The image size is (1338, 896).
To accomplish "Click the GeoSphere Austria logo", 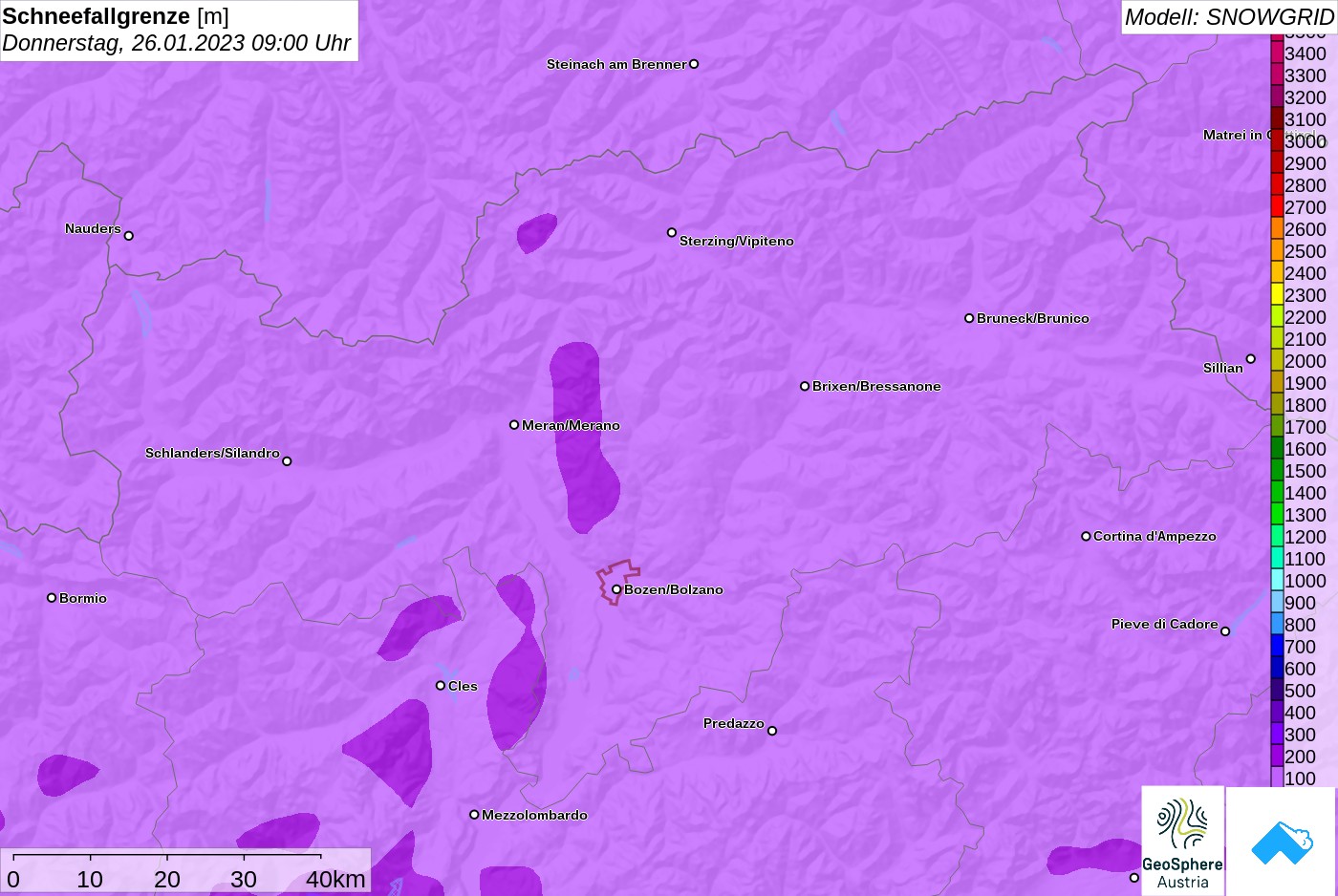I will [1183, 841].
